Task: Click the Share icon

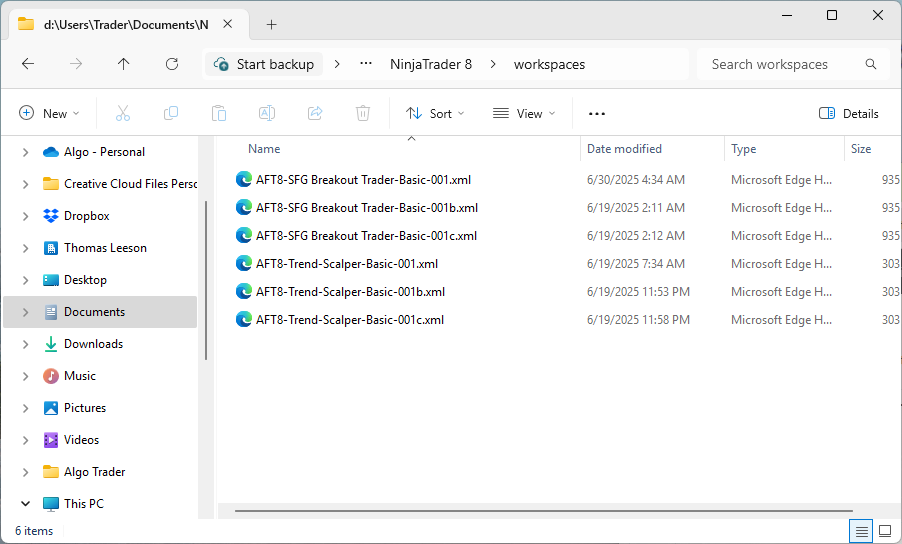Action: coord(315,113)
